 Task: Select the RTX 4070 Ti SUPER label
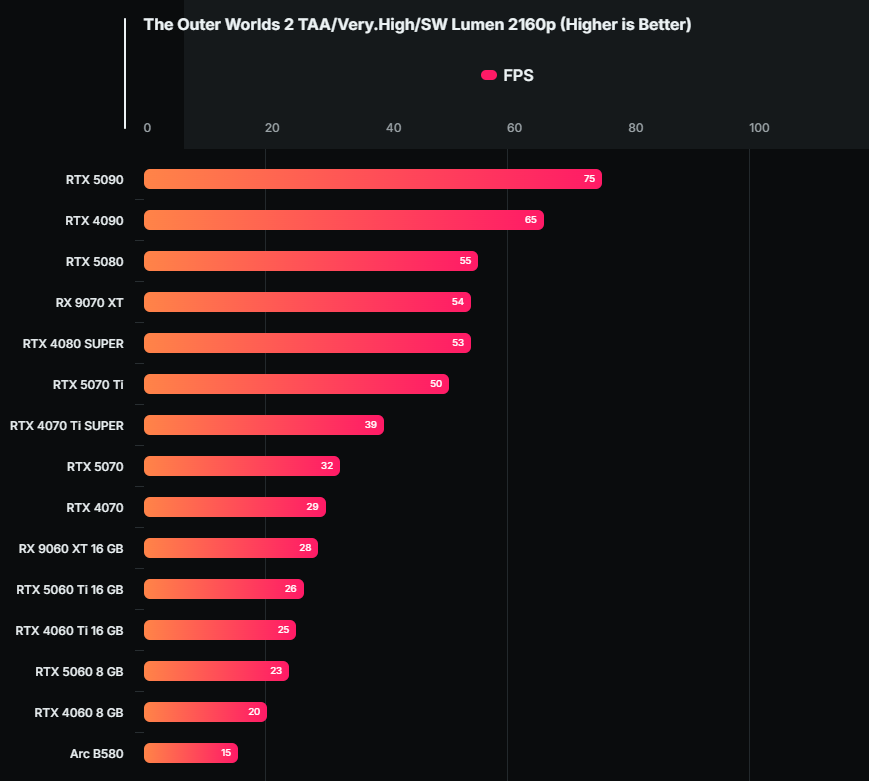[67, 425]
